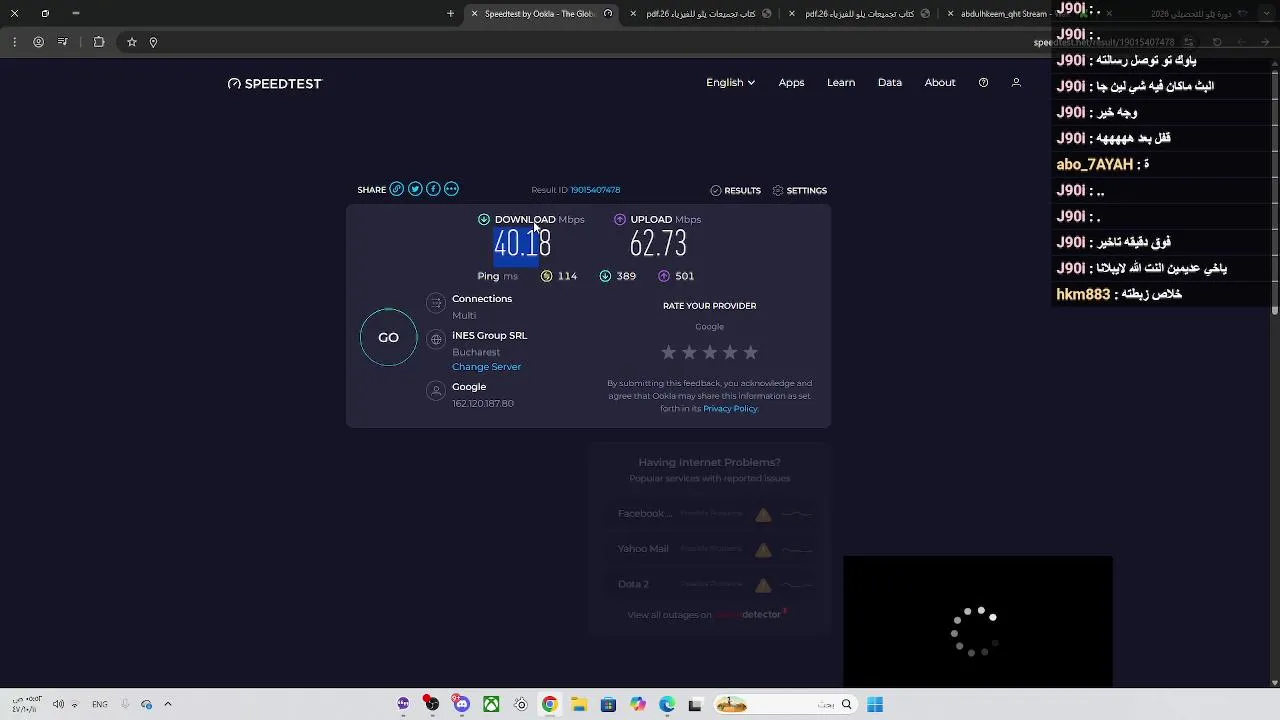
Task: Share the result on Twitter
Action: click(x=415, y=189)
